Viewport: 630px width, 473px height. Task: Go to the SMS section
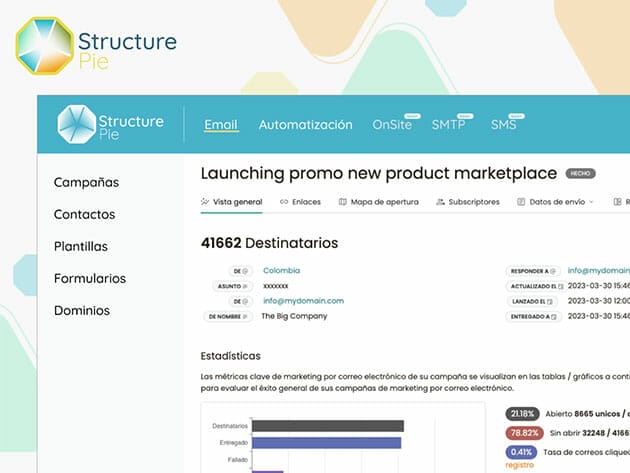click(x=503, y=125)
